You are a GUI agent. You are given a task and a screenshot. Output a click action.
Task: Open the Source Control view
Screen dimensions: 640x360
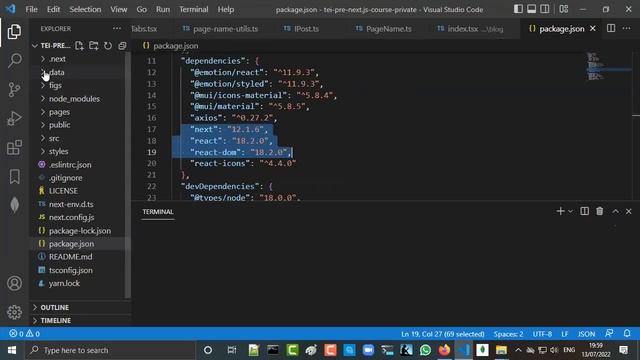pos(14,89)
